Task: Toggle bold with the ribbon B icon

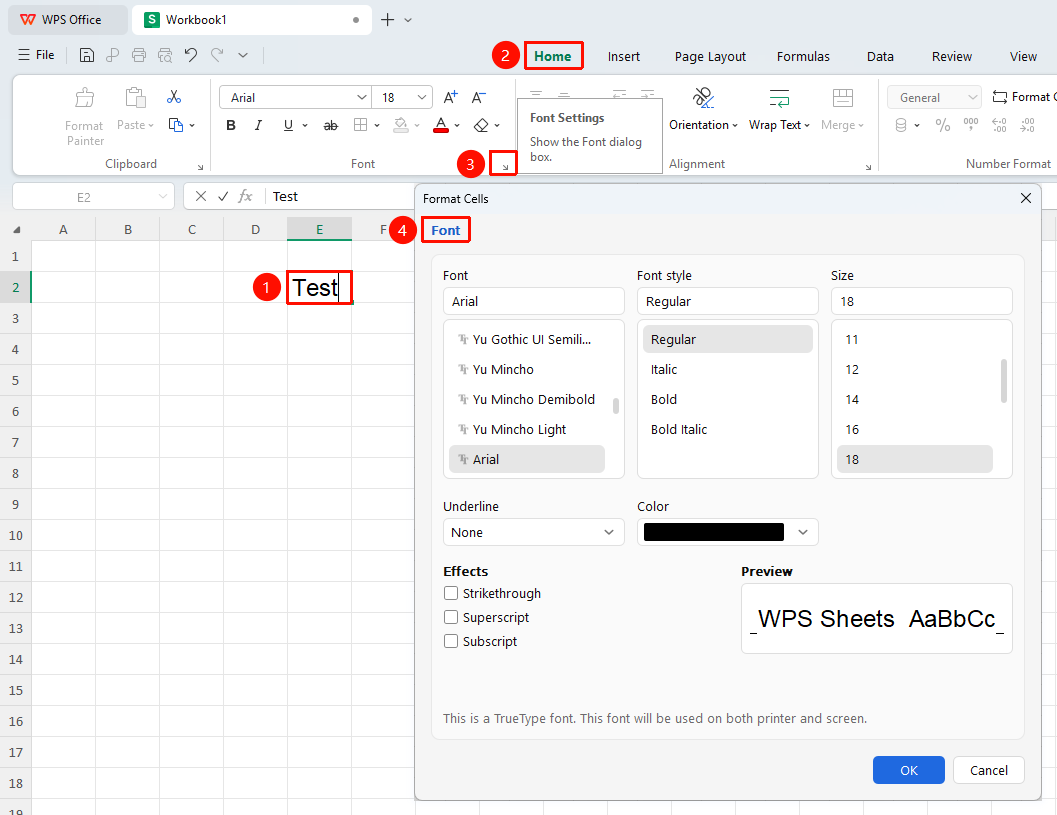Action: pyautogui.click(x=231, y=125)
